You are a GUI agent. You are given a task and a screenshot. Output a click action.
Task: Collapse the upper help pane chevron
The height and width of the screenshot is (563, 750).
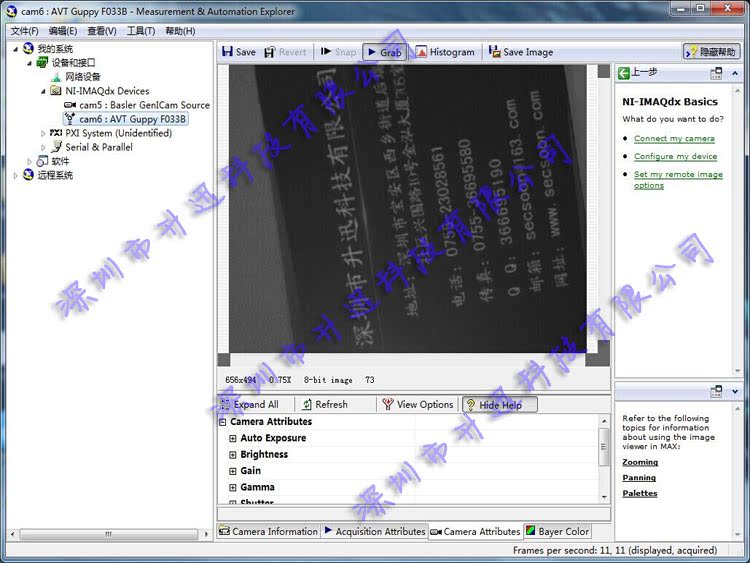tap(735, 73)
